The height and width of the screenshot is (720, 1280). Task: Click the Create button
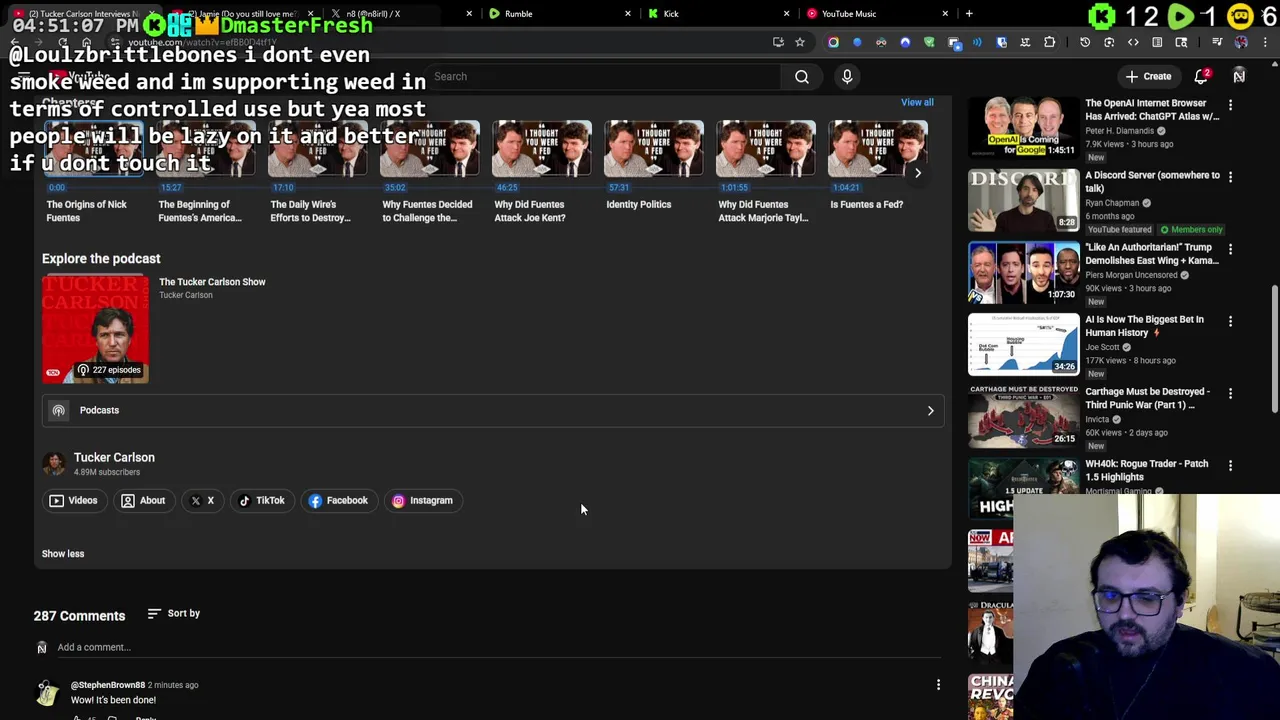click(1148, 77)
